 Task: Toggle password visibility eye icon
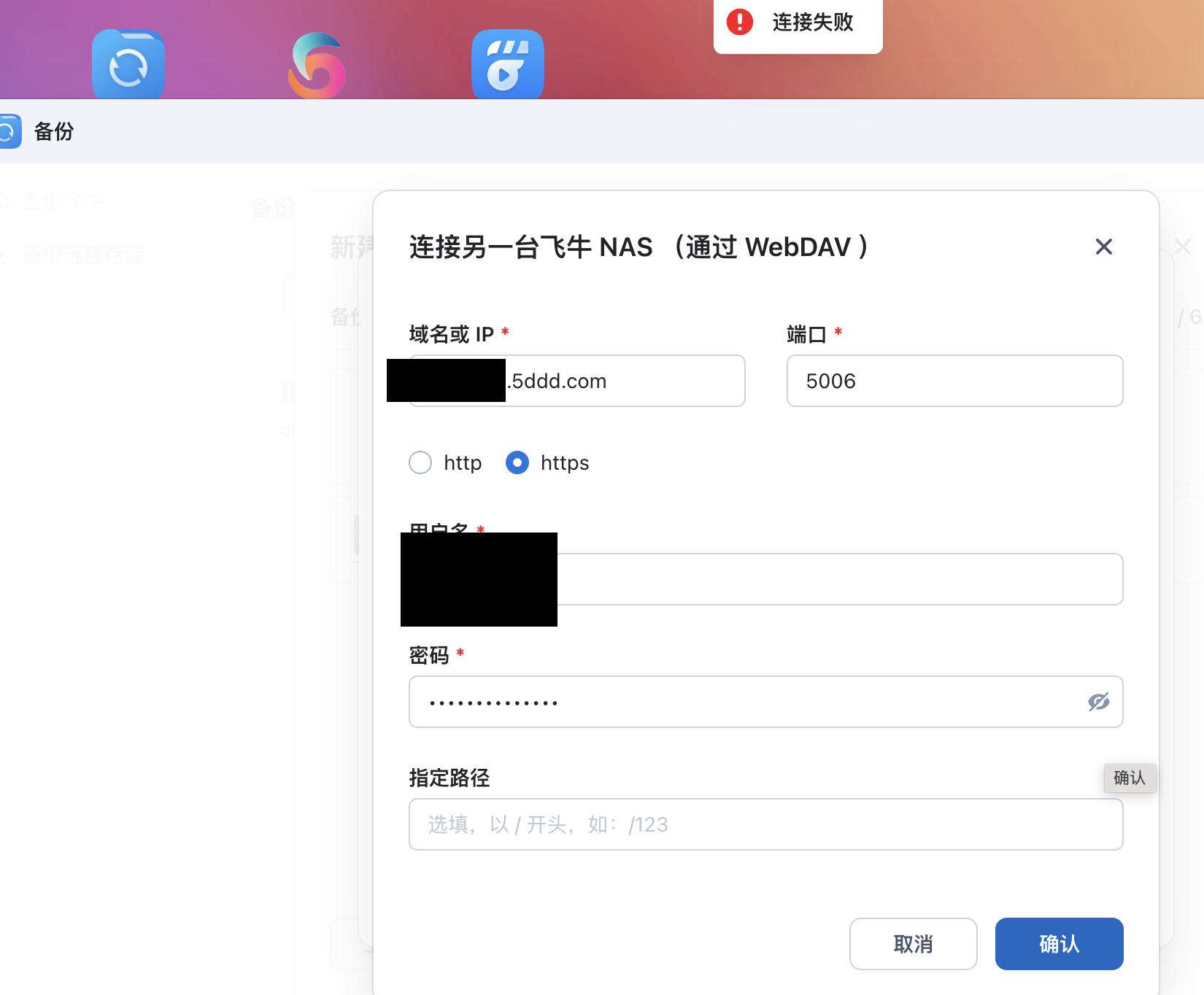(x=1099, y=702)
